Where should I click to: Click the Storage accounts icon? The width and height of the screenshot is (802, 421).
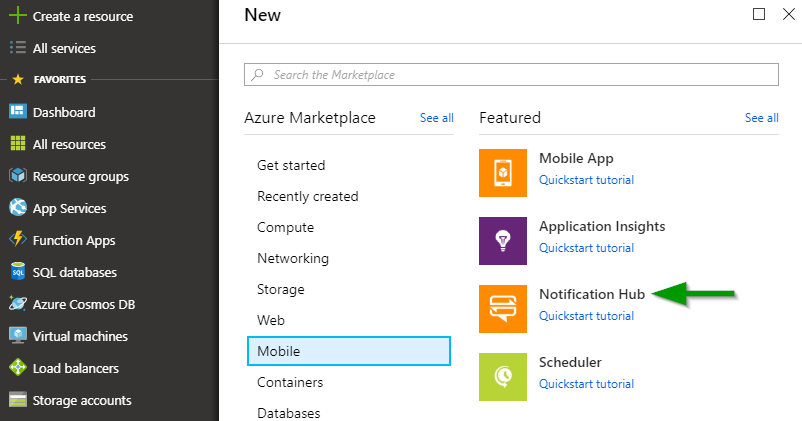click(x=18, y=400)
